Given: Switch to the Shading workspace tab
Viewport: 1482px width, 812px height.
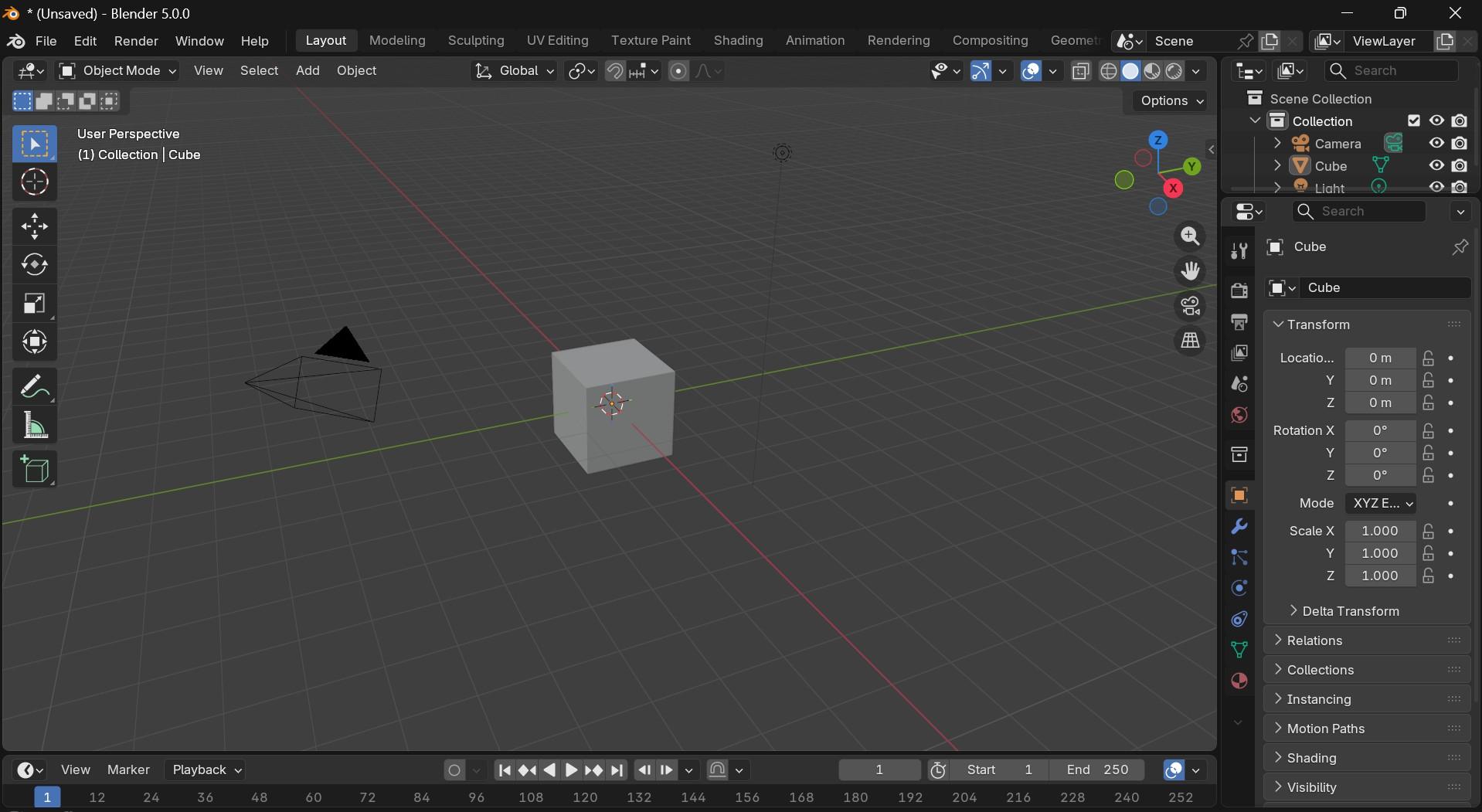Looking at the screenshot, I should 738,40.
